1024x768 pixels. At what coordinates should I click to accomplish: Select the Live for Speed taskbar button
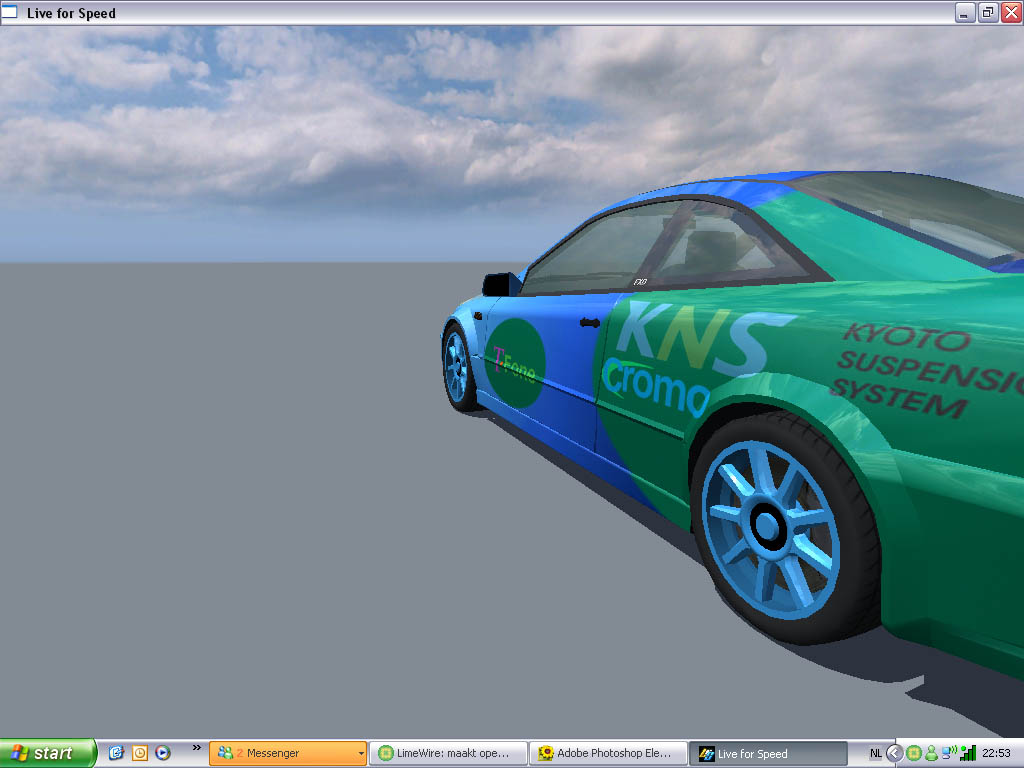pyautogui.click(x=768, y=753)
